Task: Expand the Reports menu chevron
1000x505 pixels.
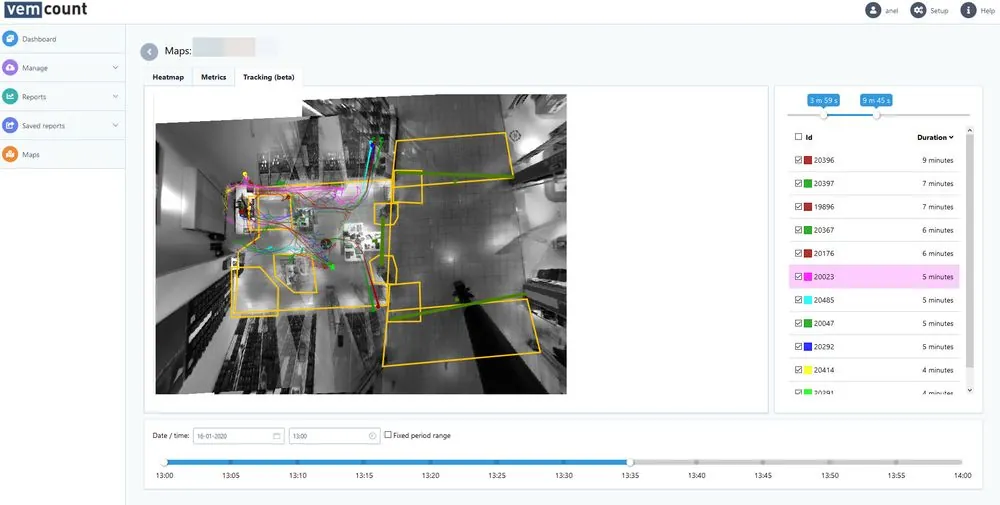Action: click(x=115, y=97)
